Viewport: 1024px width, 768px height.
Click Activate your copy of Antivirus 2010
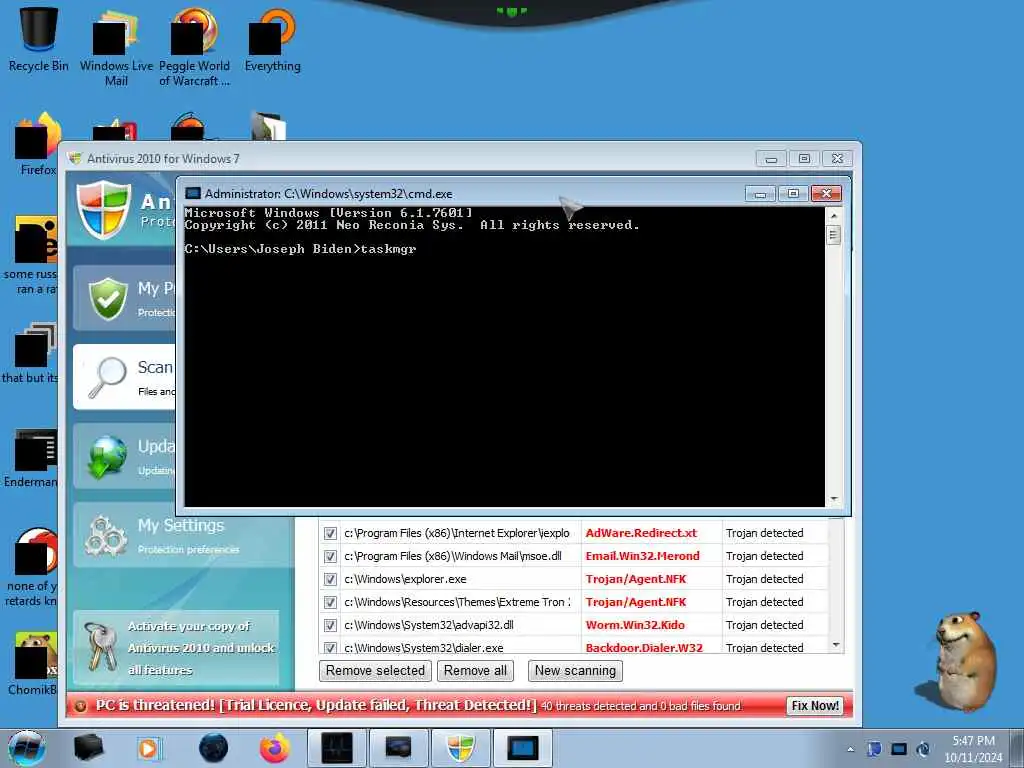176,647
